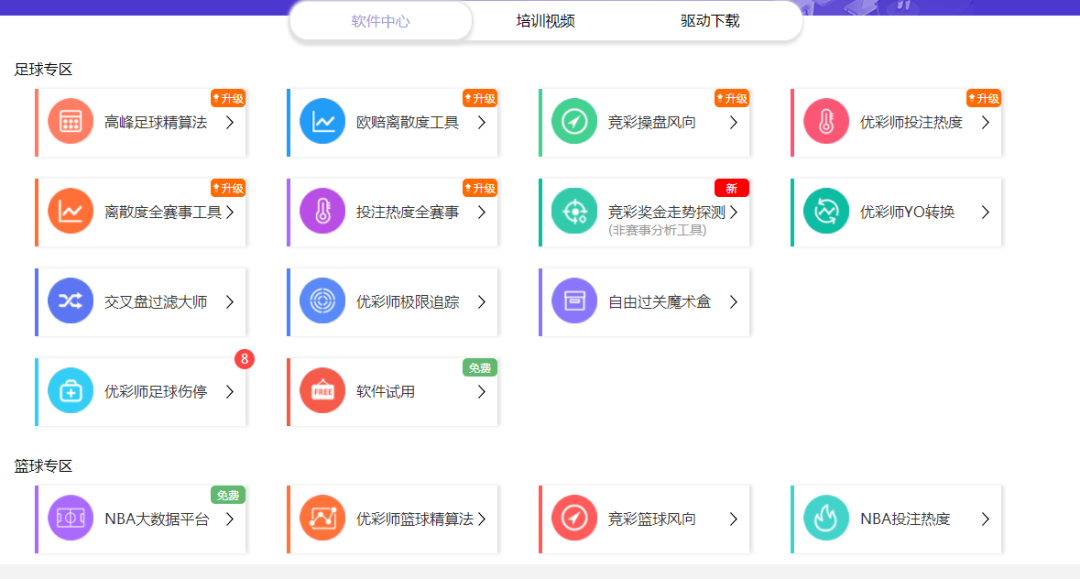
Task: Click the (非赛事分析工具) subtitle text
Action: [657, 230]
